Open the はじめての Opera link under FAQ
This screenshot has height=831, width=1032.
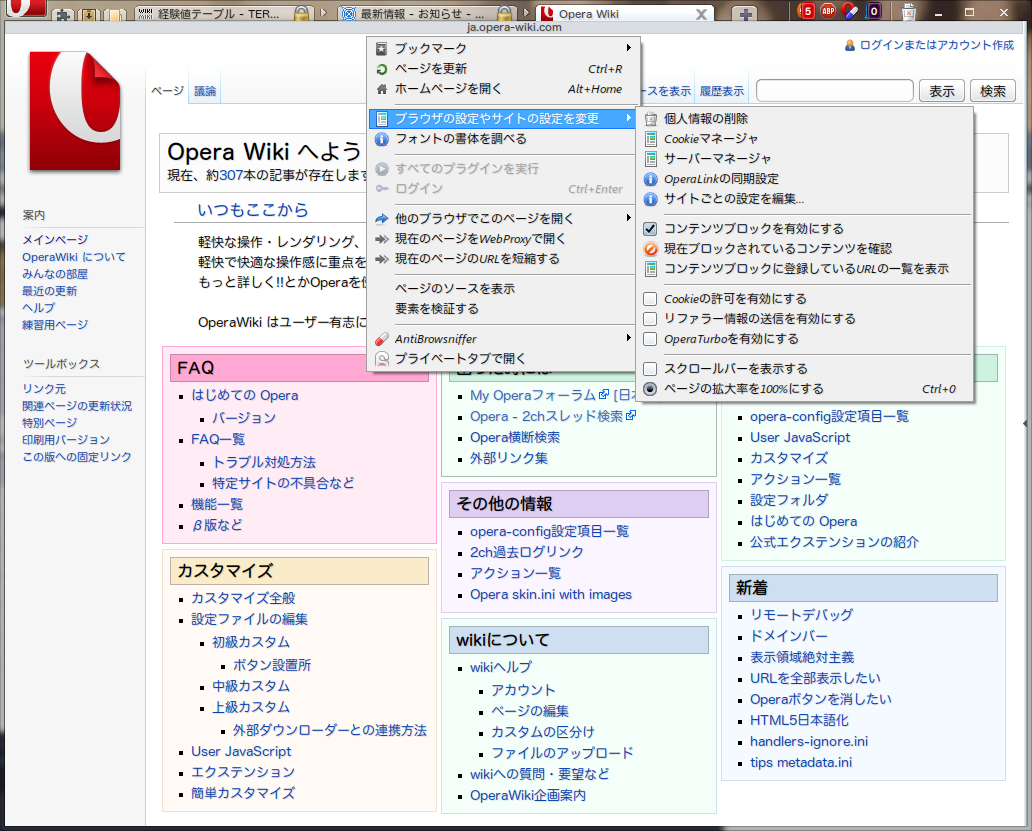245,395
